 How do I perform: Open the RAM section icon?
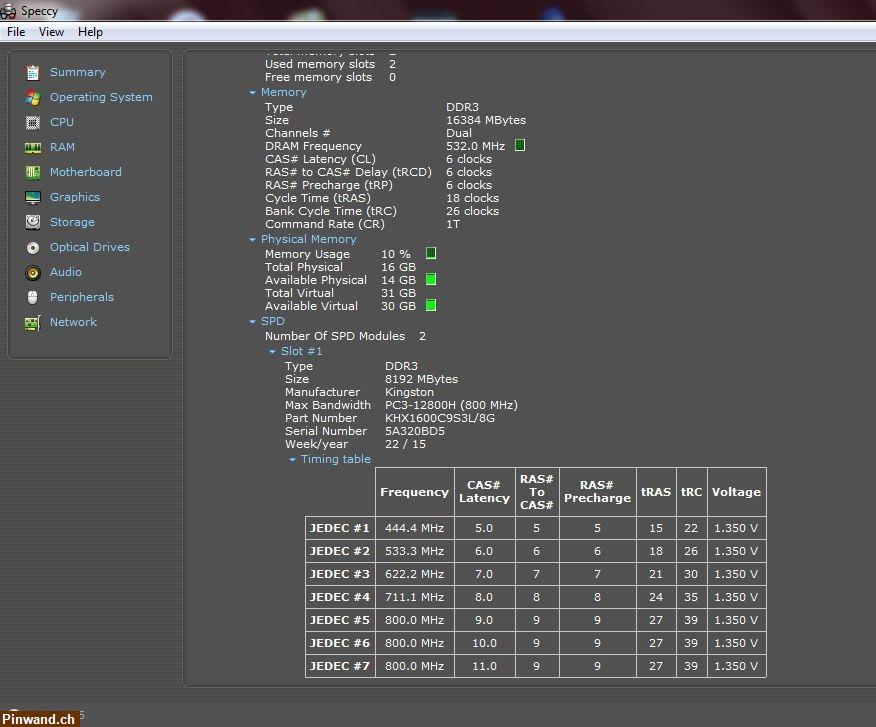(x=33, y=147)
